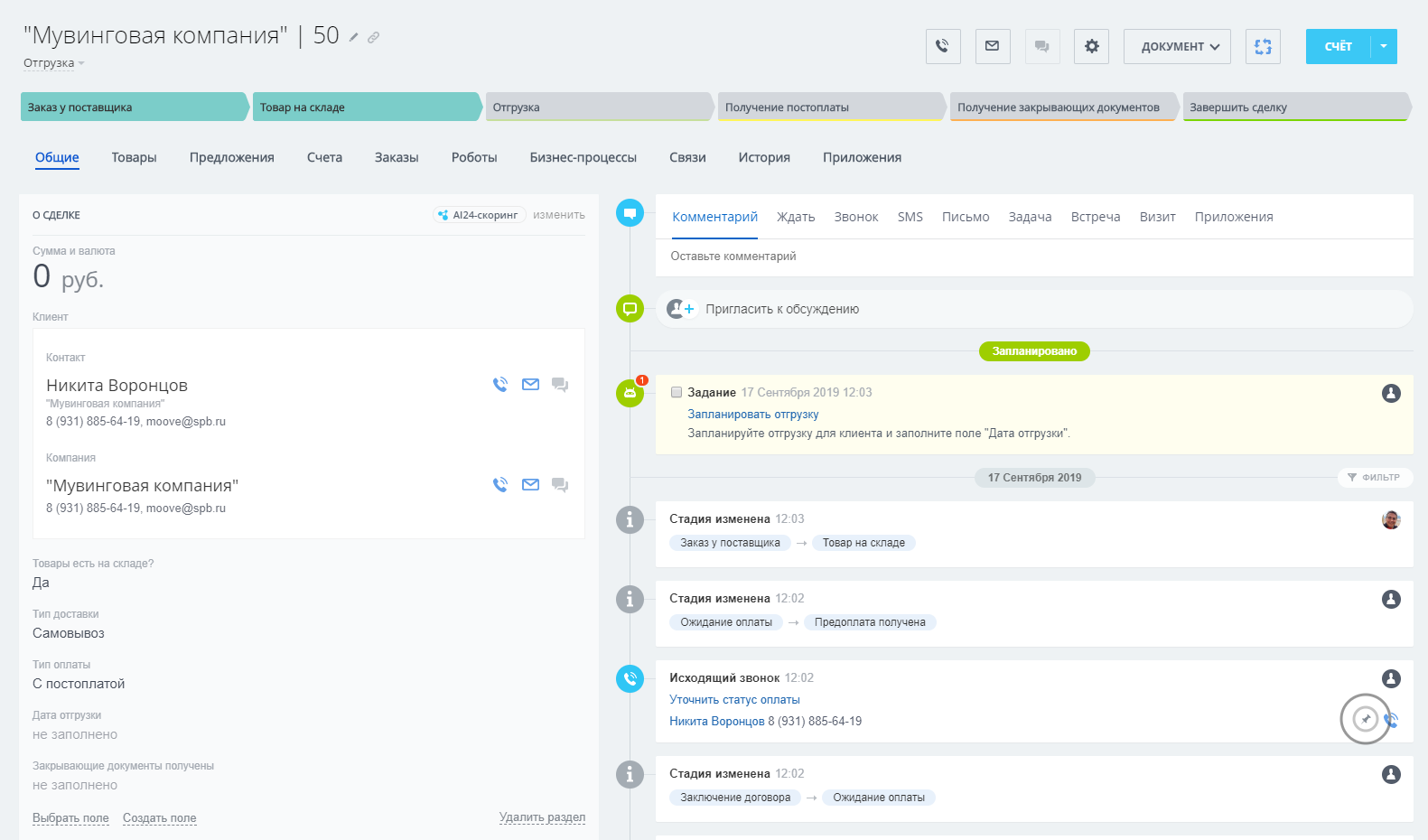
Task: Click the AI24-скоринг badge
Action: click(479, 215)
